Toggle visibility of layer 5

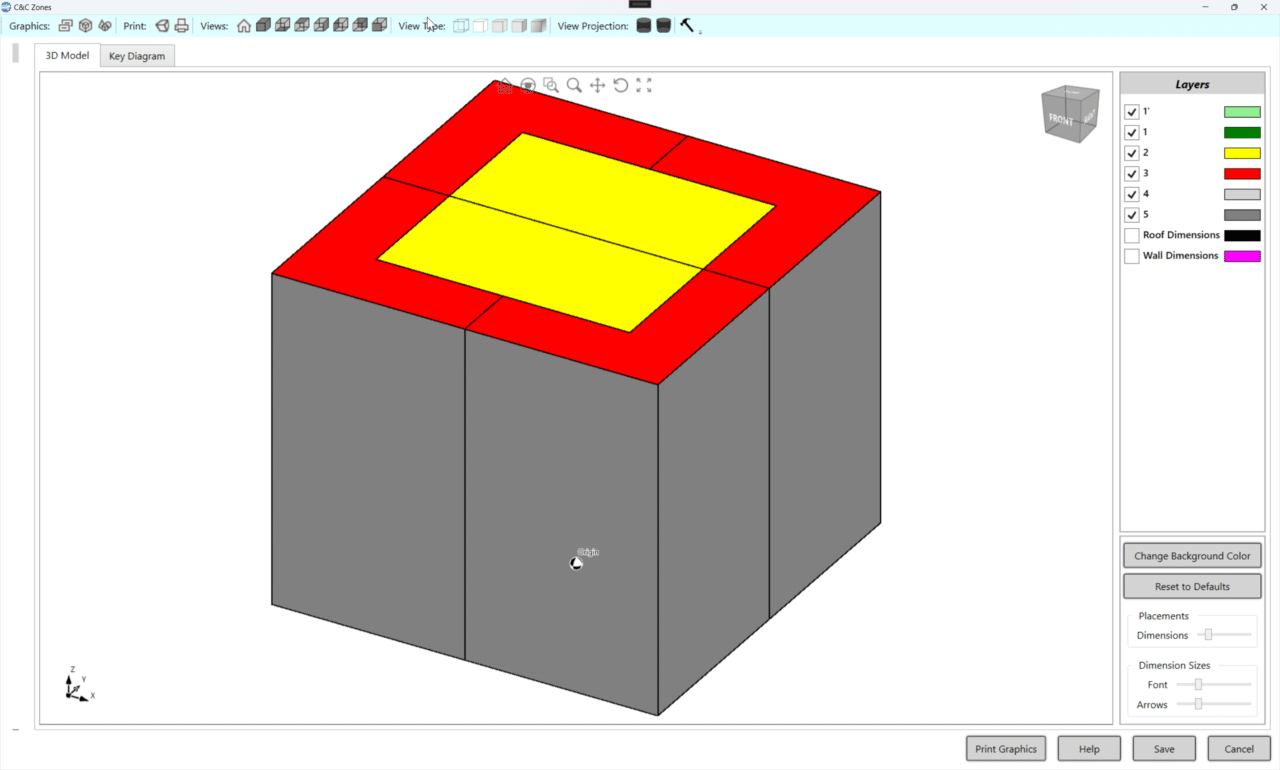[x=1131, y=214]
